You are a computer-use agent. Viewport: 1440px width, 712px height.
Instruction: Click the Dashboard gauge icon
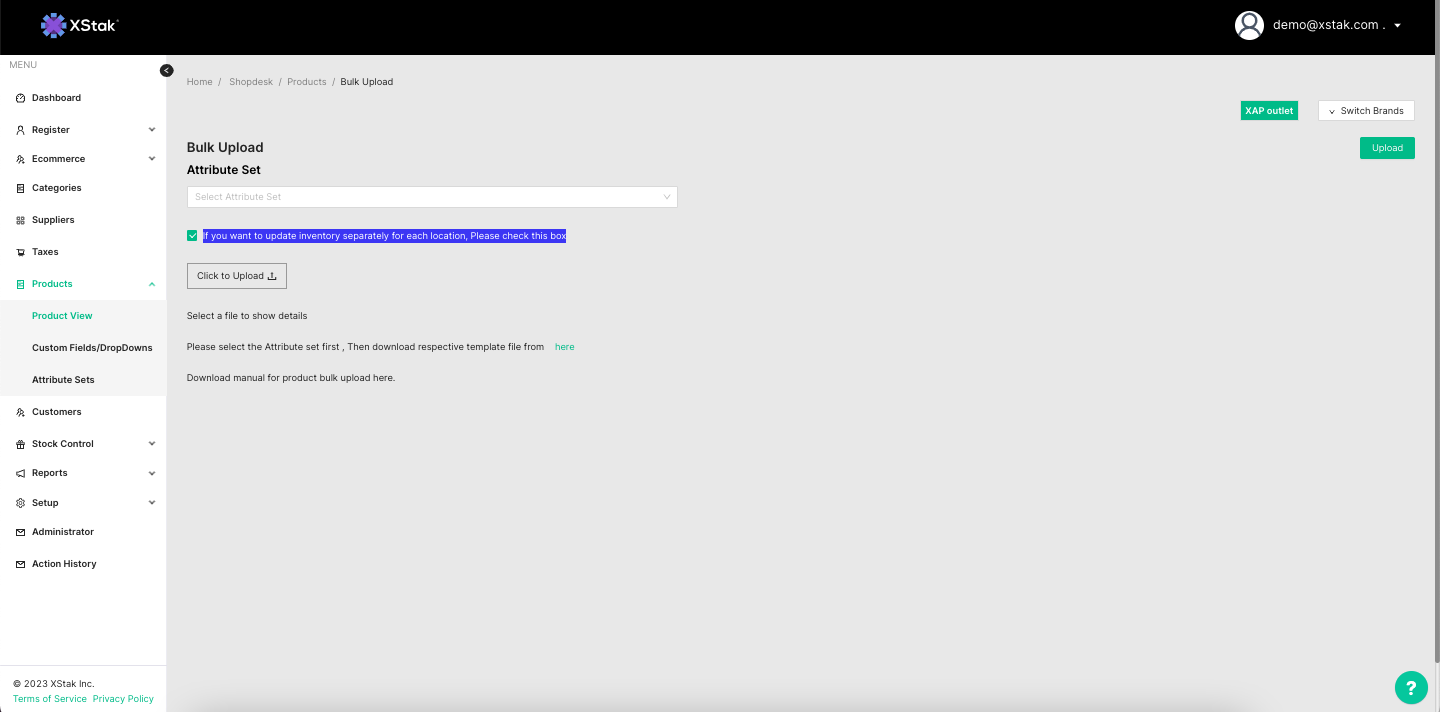[21, 98]
